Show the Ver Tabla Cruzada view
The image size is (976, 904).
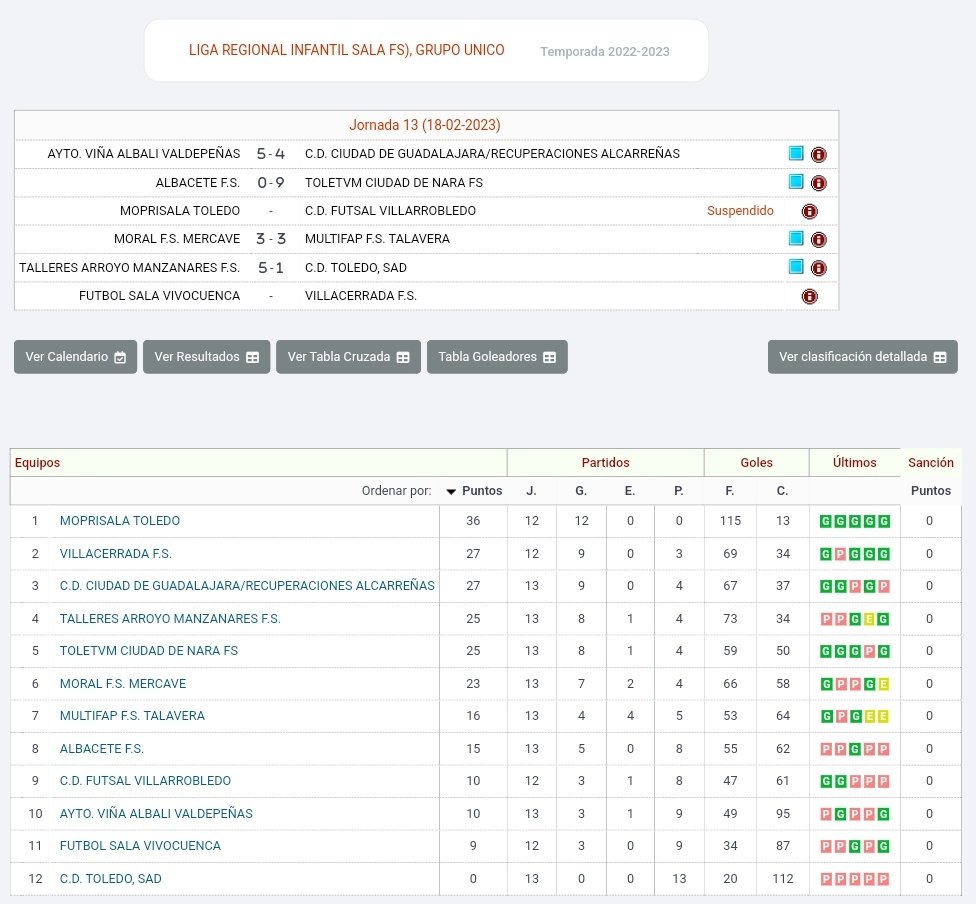(349, 357)
